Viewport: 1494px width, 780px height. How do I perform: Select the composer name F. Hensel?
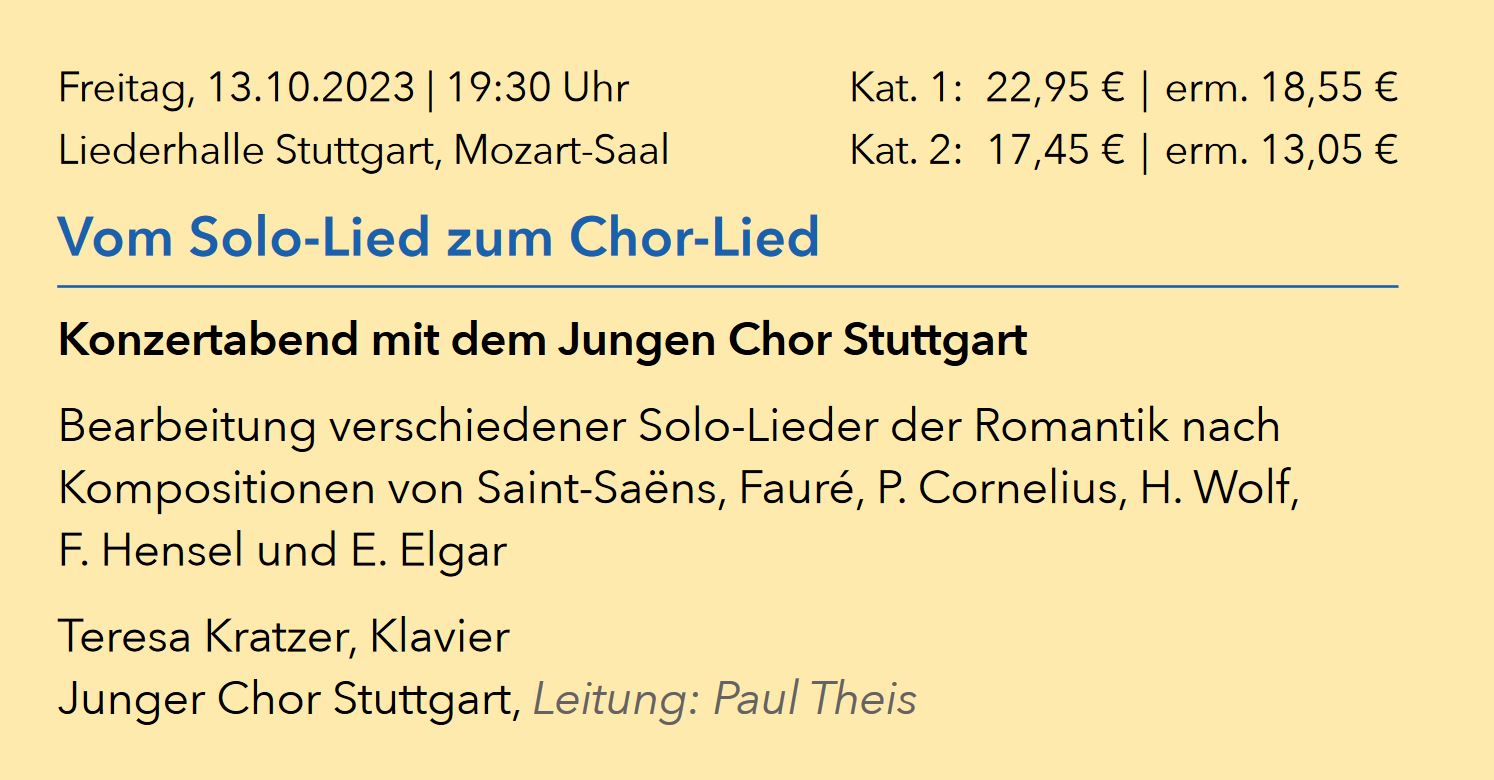click(x=152, y=552)
